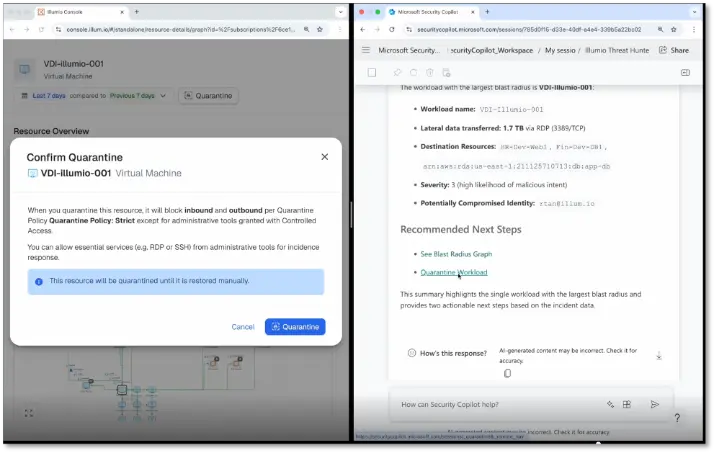
Task: Click the pin icon in session toolbar
Action: point(398,72)
